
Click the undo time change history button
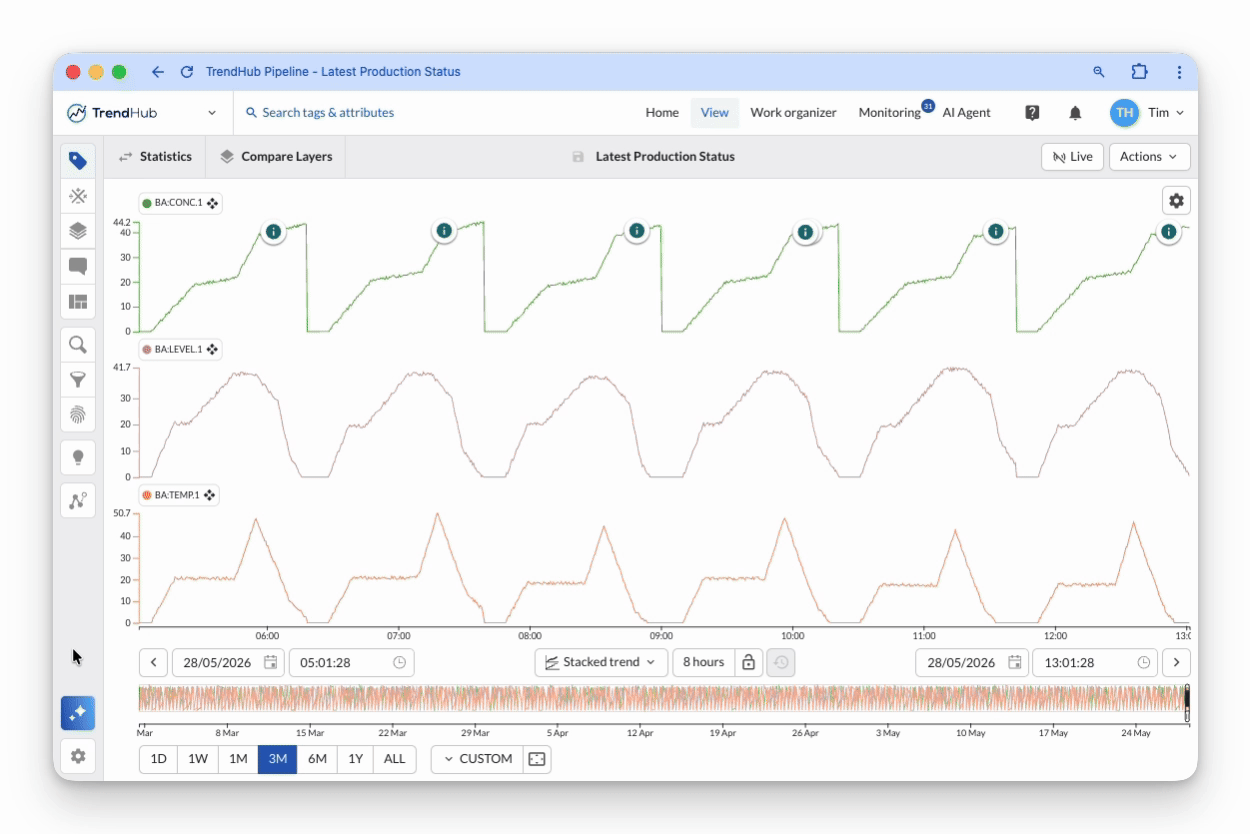(x=781, y=662)
